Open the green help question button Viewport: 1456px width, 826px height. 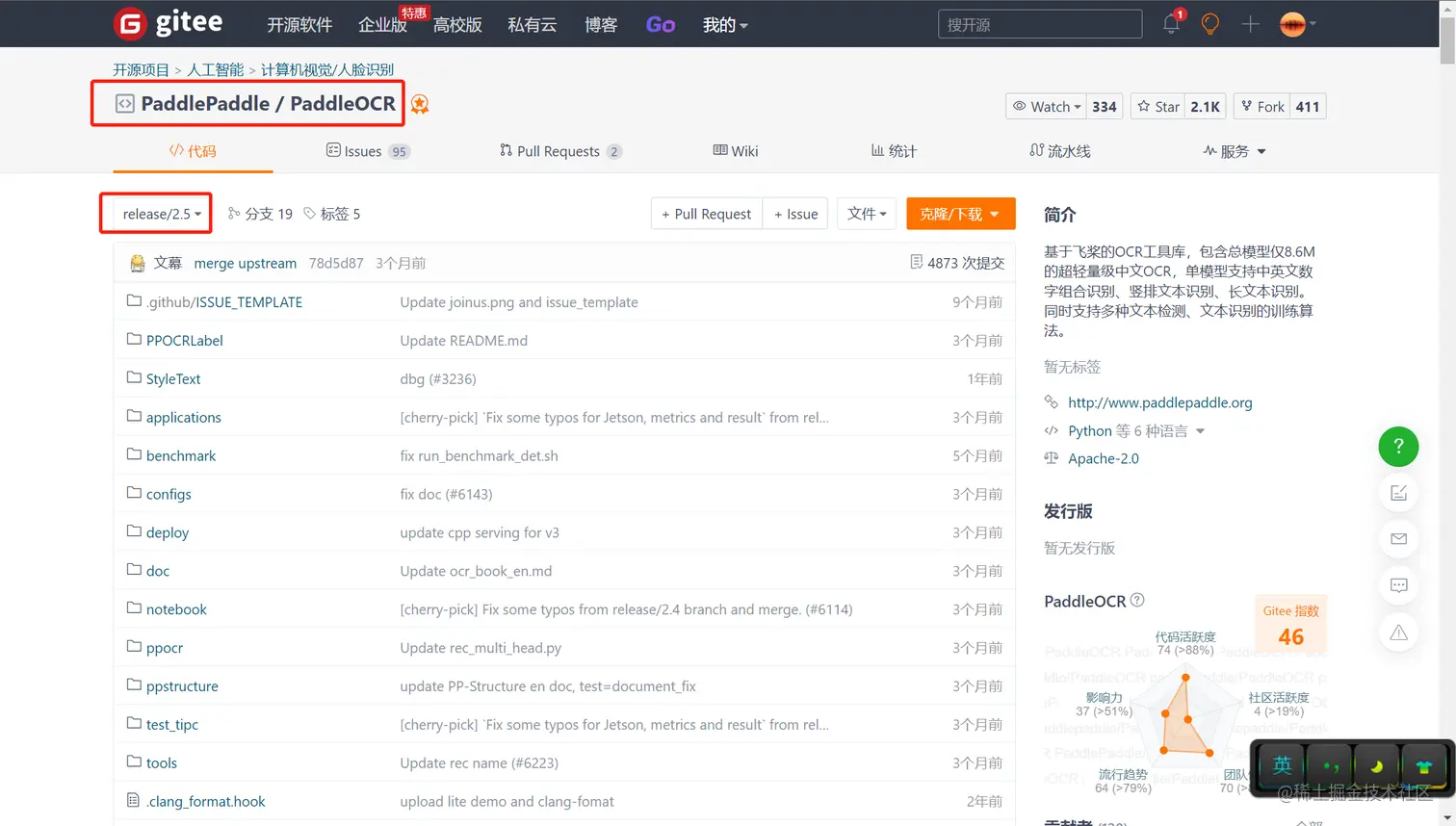pyautogui.click(x=1398, y=447)
